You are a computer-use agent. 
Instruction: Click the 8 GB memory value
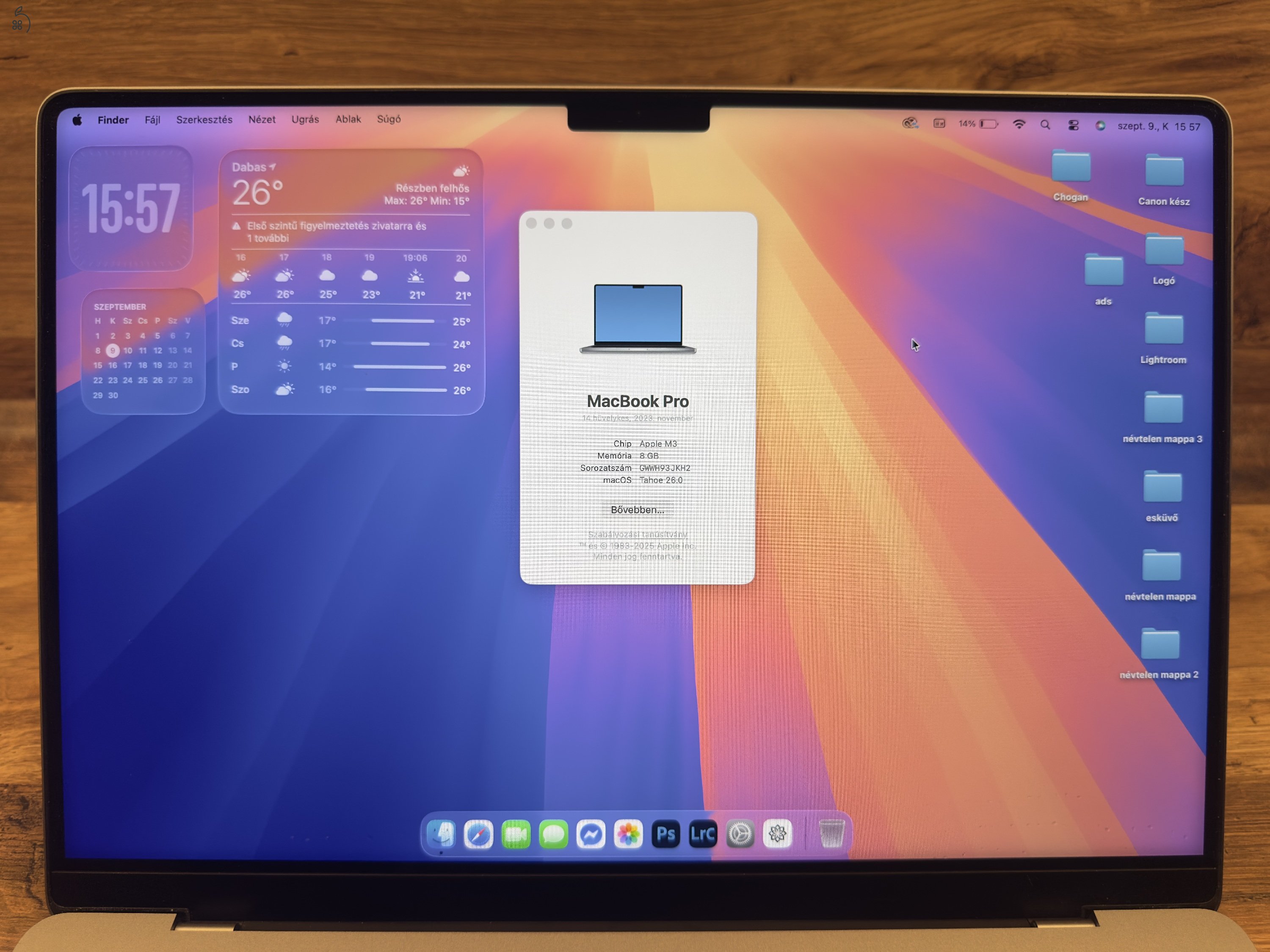tap(649, 456)
